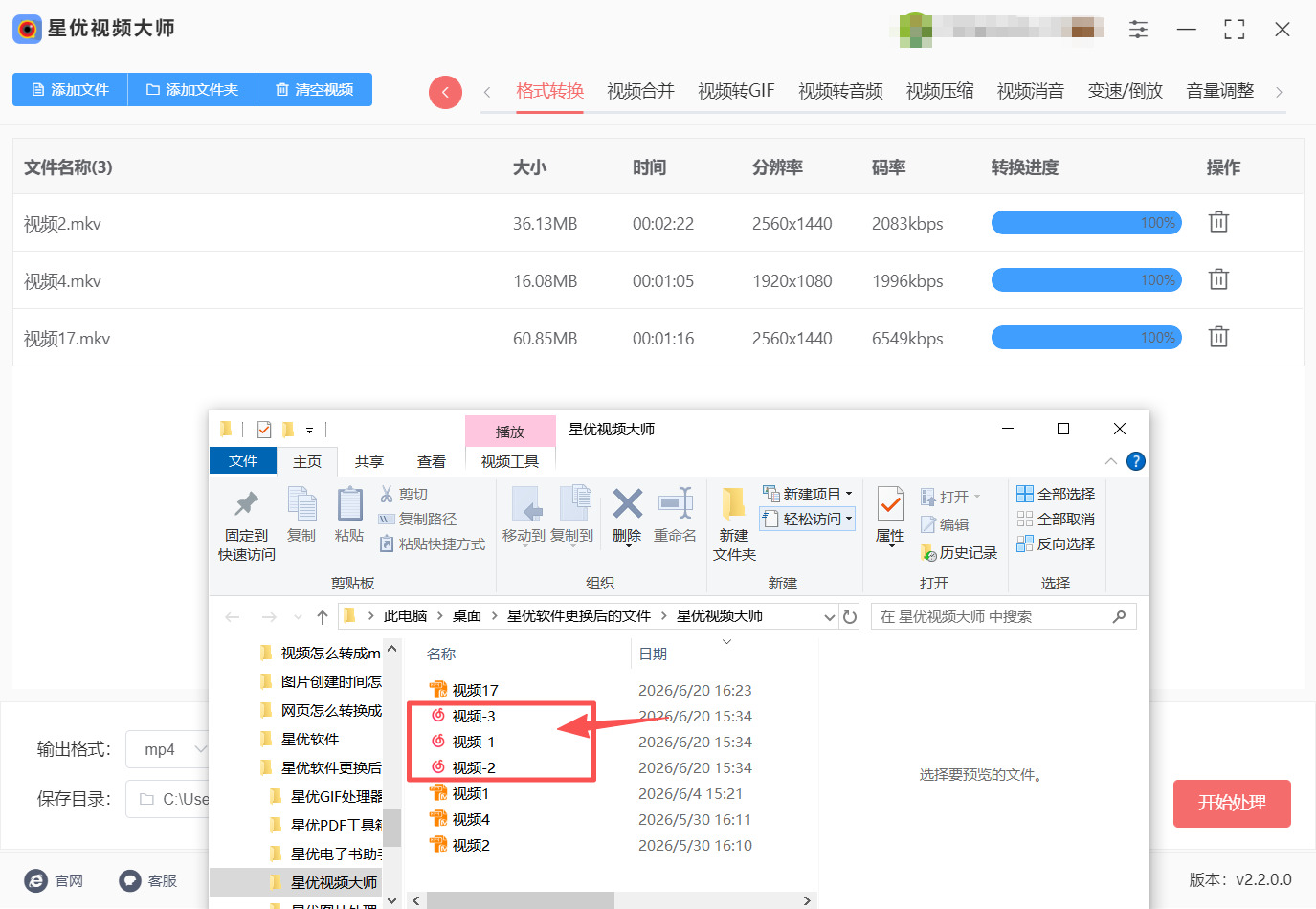Toggle properties checkmark in quick access toolbar
Viewport: 1316px width, 909px height.
(x=264, y=430)
